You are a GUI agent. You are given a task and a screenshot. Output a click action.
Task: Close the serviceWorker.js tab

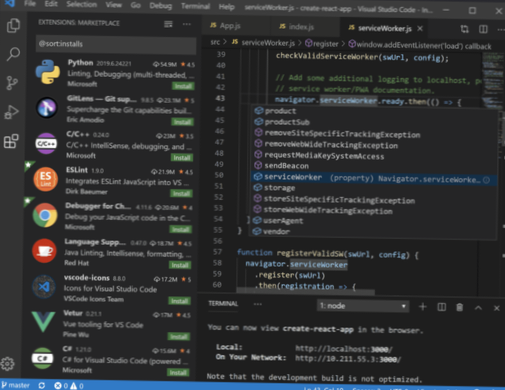tap(420, 29)
